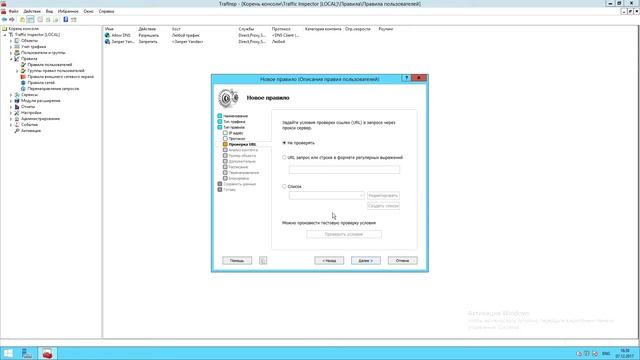Click the Forward arrow toolbar icon

pos(12,20)
